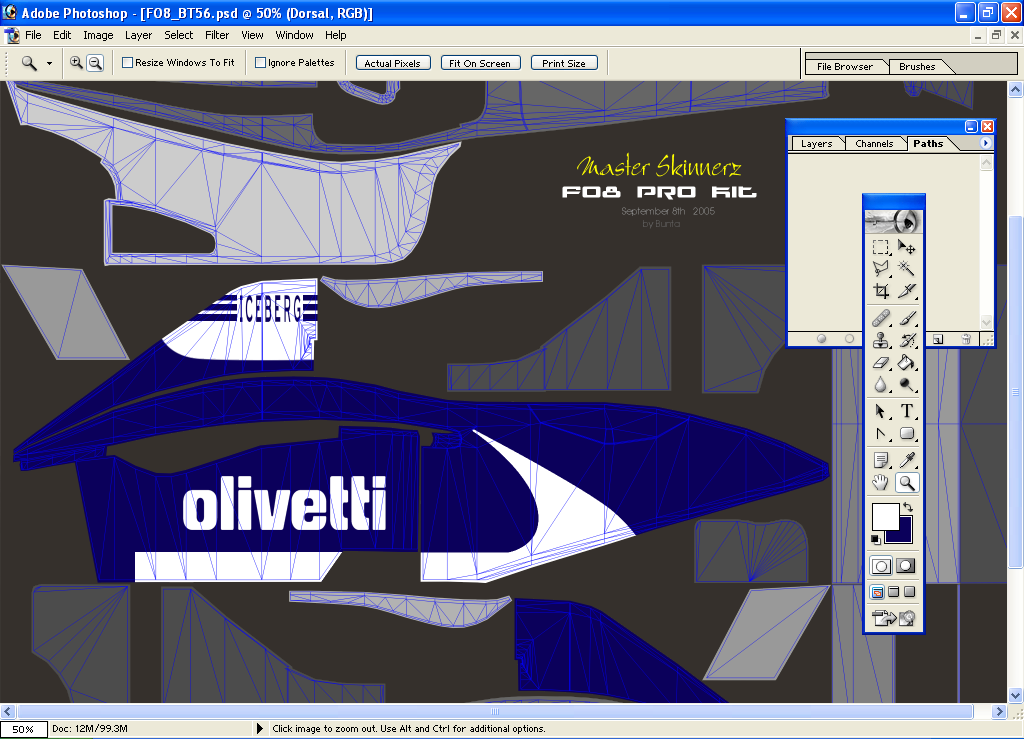Select the Magic Wand tool
Screen dimensions: 1024x739
click(x=906, y=268)
